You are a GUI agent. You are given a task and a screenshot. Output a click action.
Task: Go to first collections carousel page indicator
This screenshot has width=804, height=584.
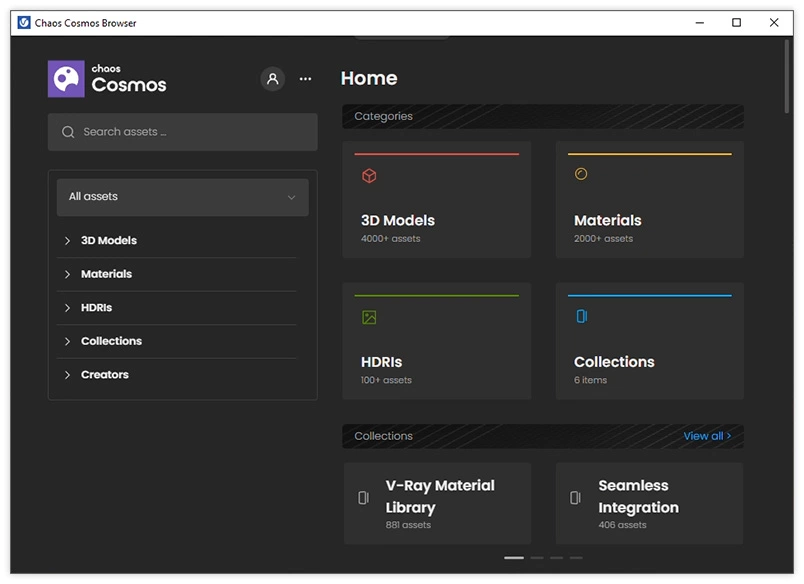click(514, 558)
